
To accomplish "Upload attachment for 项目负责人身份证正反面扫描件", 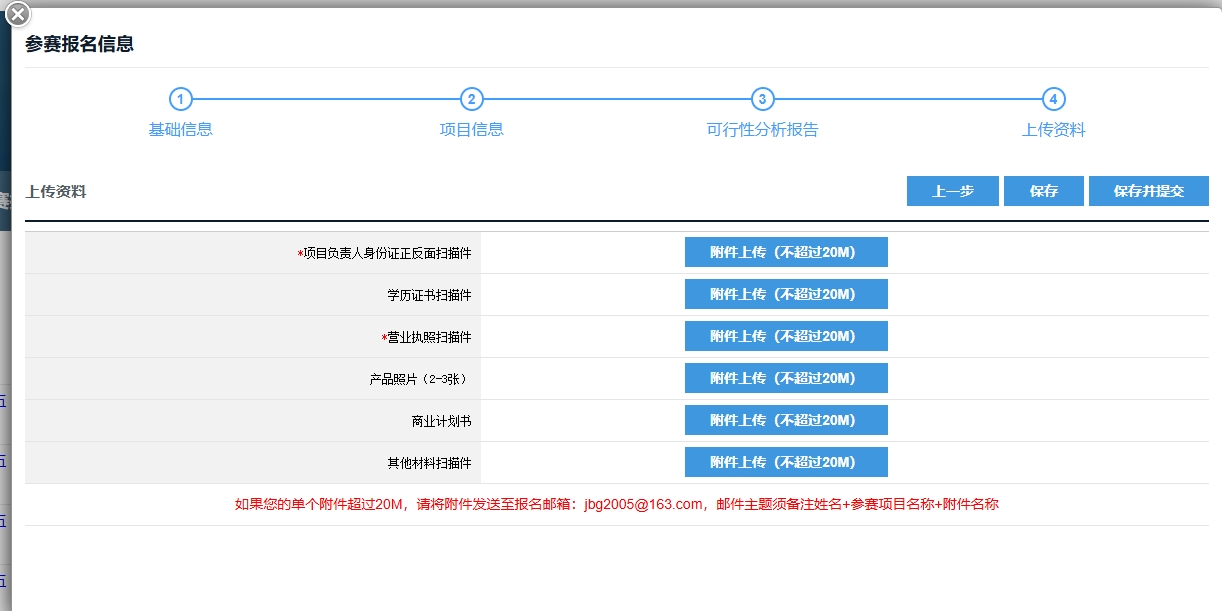I will [x=786, y=252].
